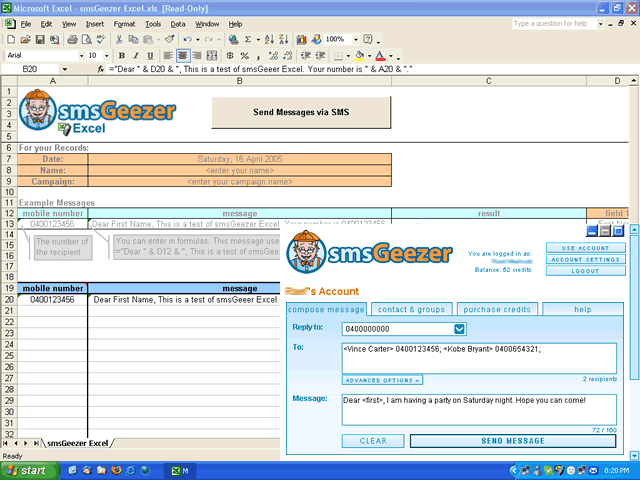Click USE ACCOUNT button
This screenshot has height=480, width=640.
pyautogui.click(x=585, y=248)
